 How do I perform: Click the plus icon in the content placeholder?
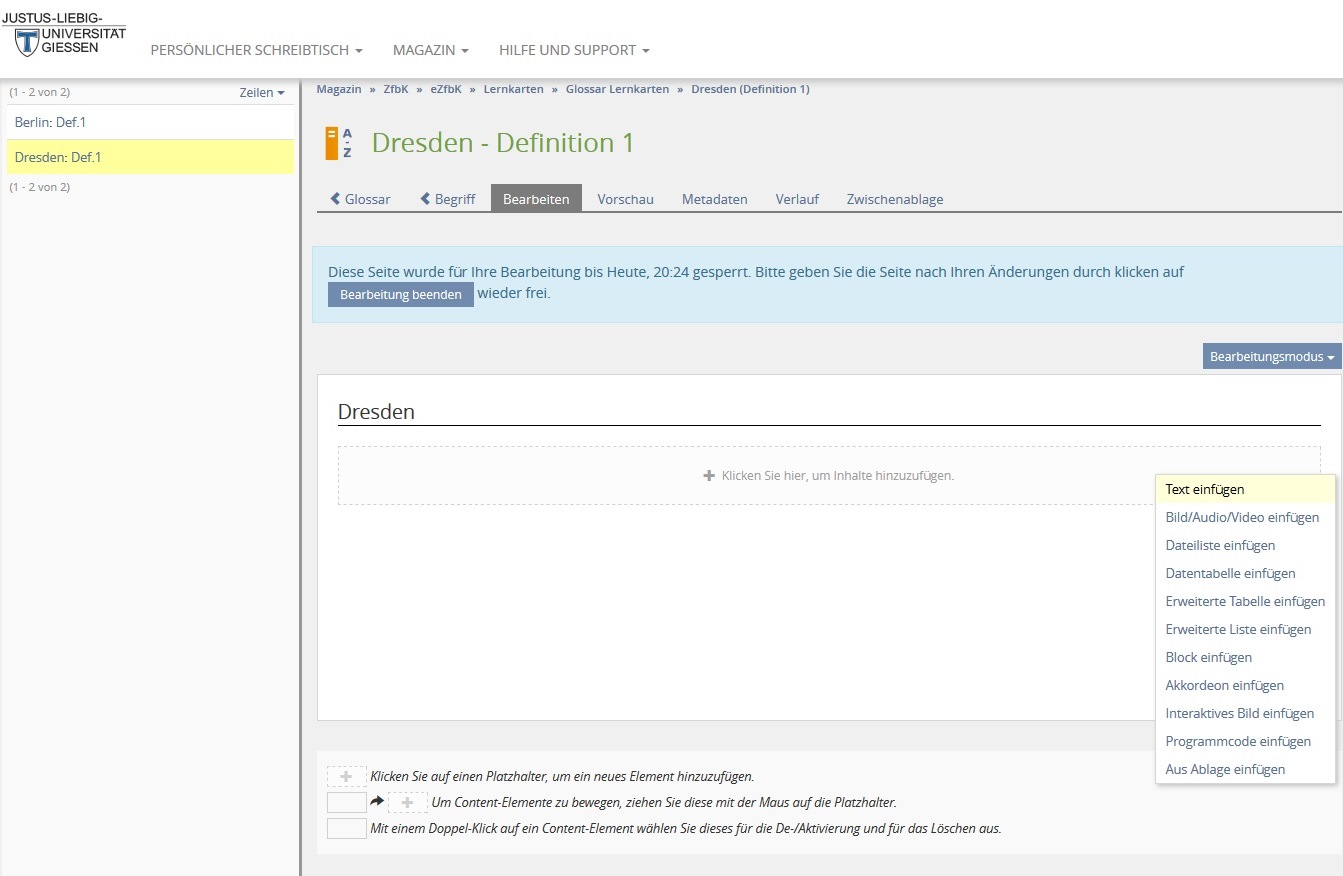click(x=709, y=476)
